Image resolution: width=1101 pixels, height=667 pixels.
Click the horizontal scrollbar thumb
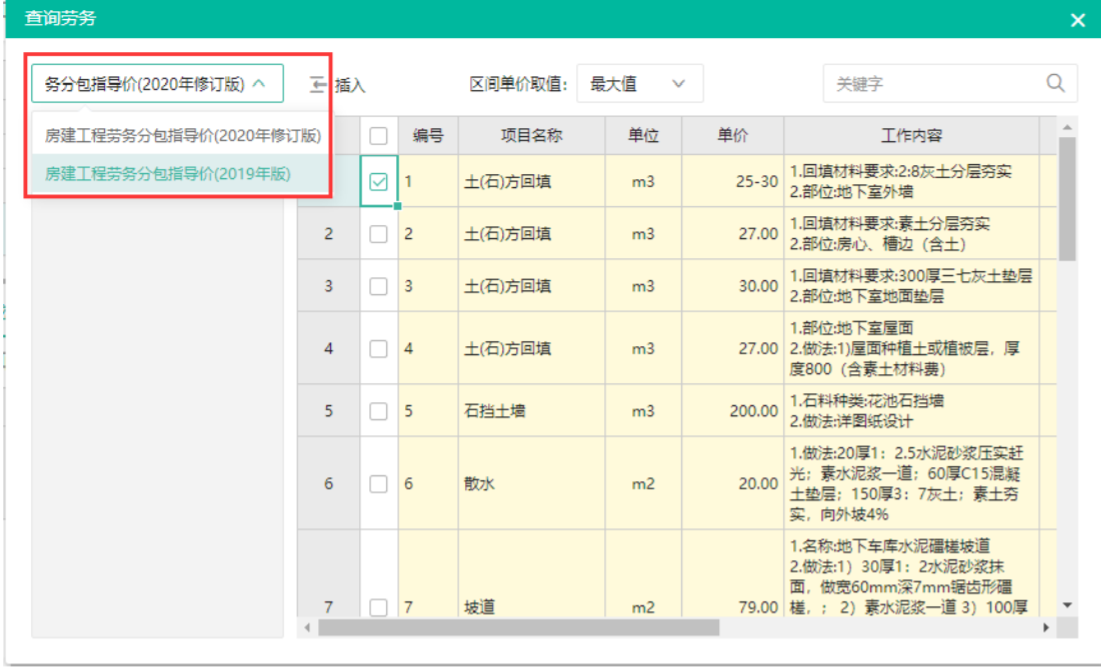point(519,627)
